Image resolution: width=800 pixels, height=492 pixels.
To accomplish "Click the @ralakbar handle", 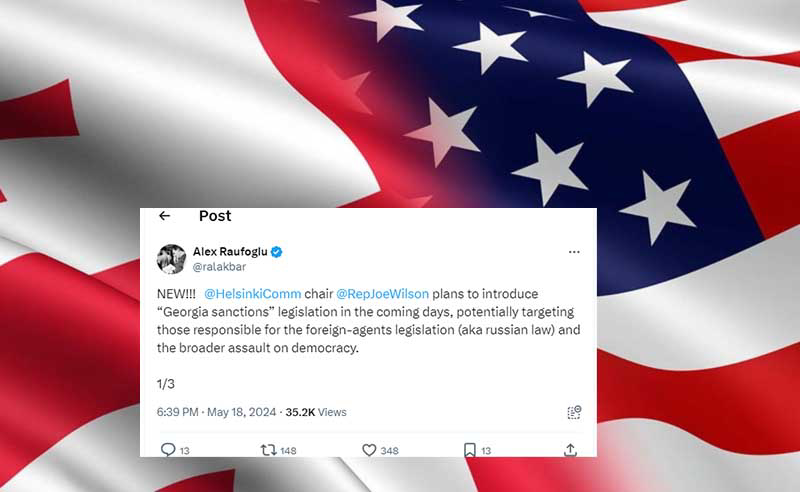I will click(219, 267).
